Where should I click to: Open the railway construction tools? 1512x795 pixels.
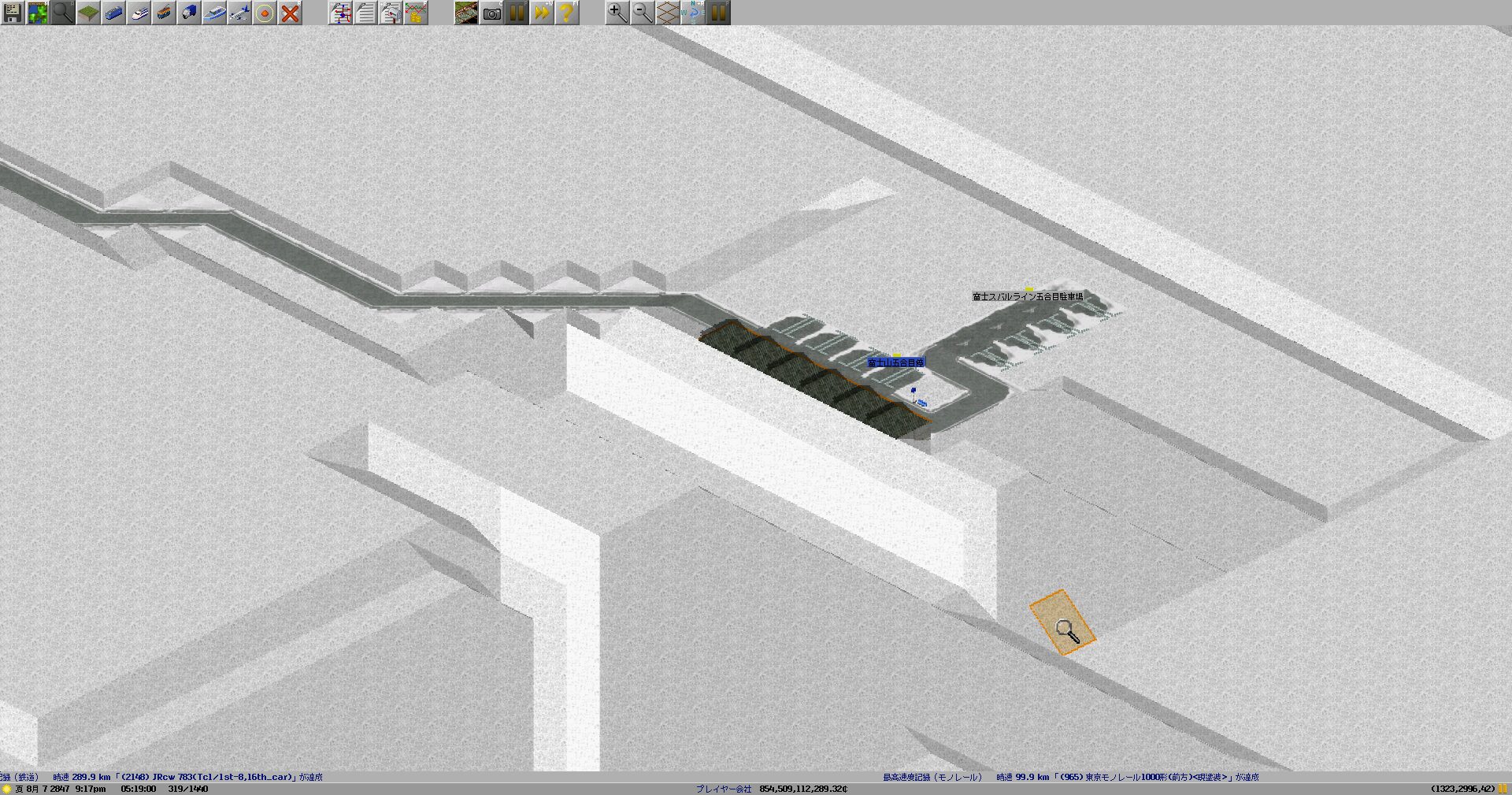coord(113,13)
